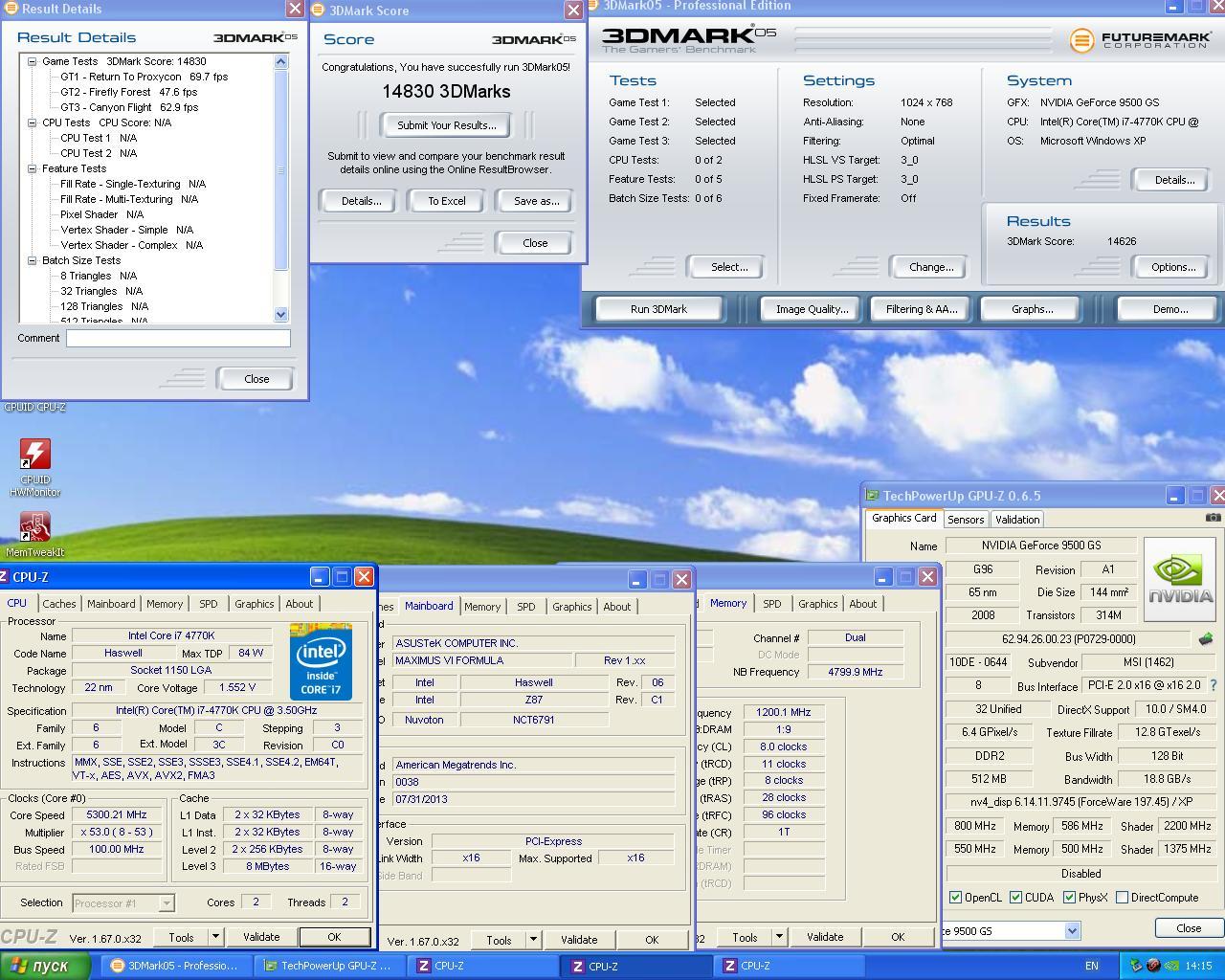Open the Tools dropdown arrow in CPU-Z CPU window
The height and width of the screenshot is (980, 1225).
(215, 937)
